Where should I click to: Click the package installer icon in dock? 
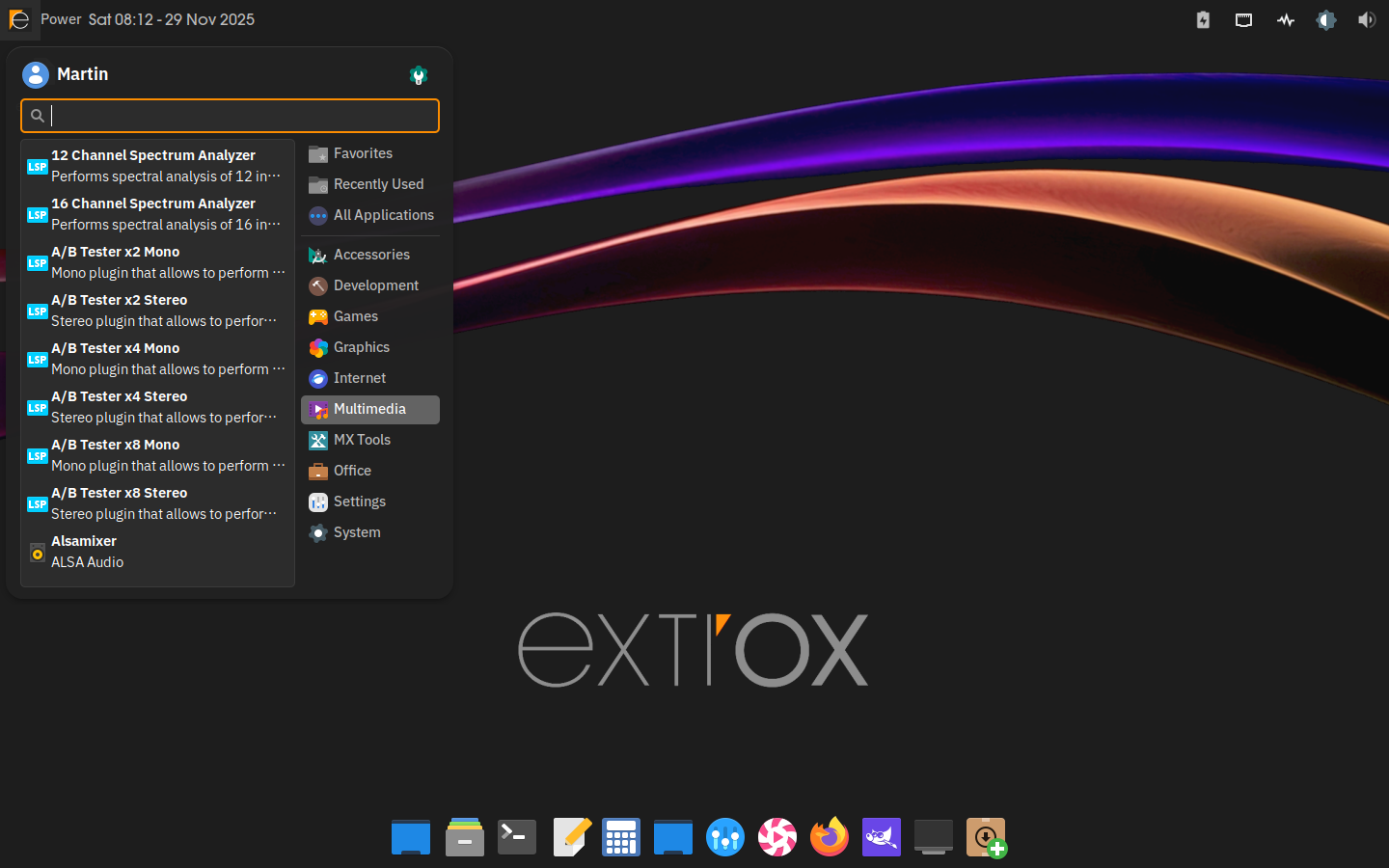986,837
